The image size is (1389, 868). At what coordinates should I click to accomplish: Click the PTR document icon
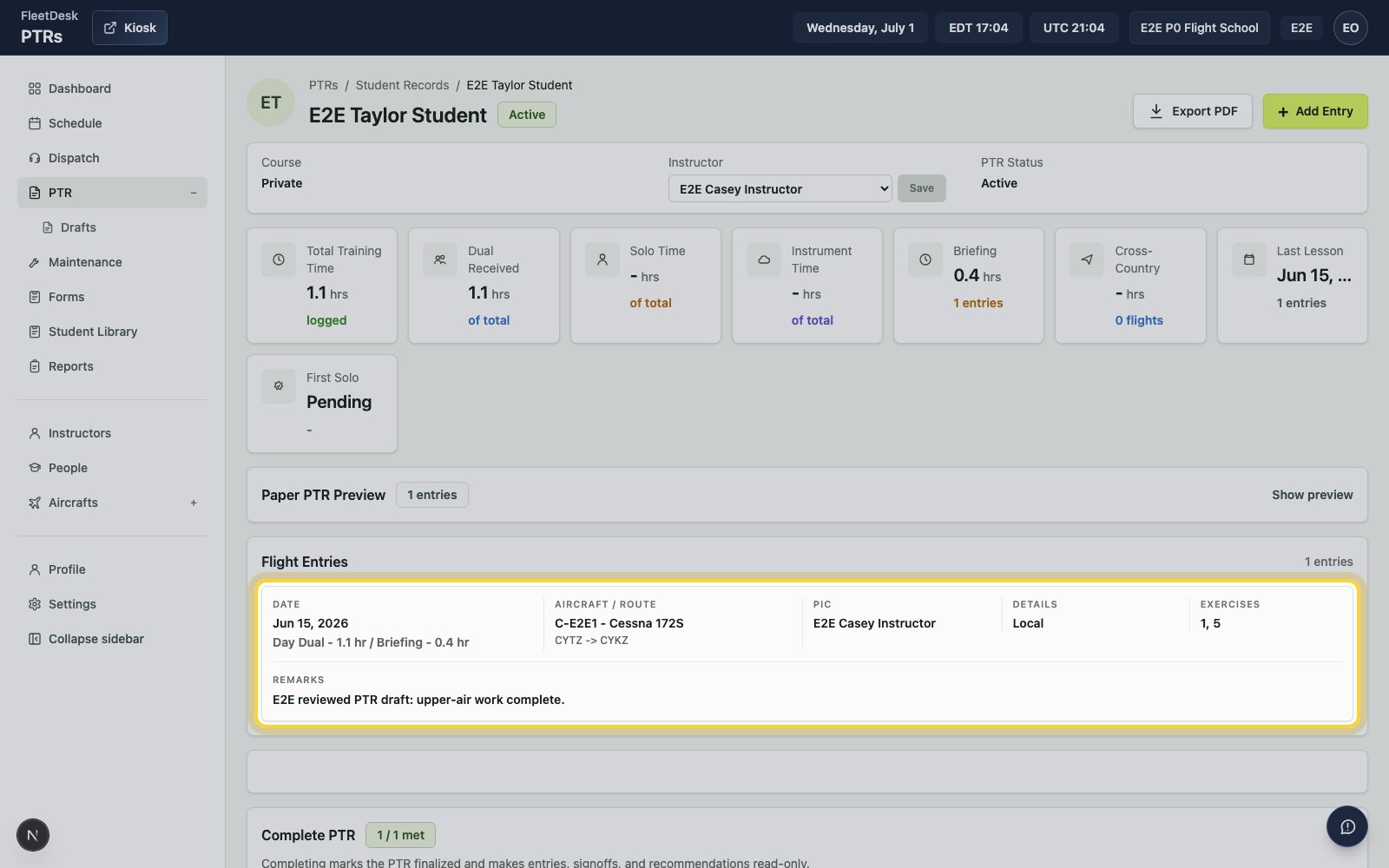pos(35,193)
